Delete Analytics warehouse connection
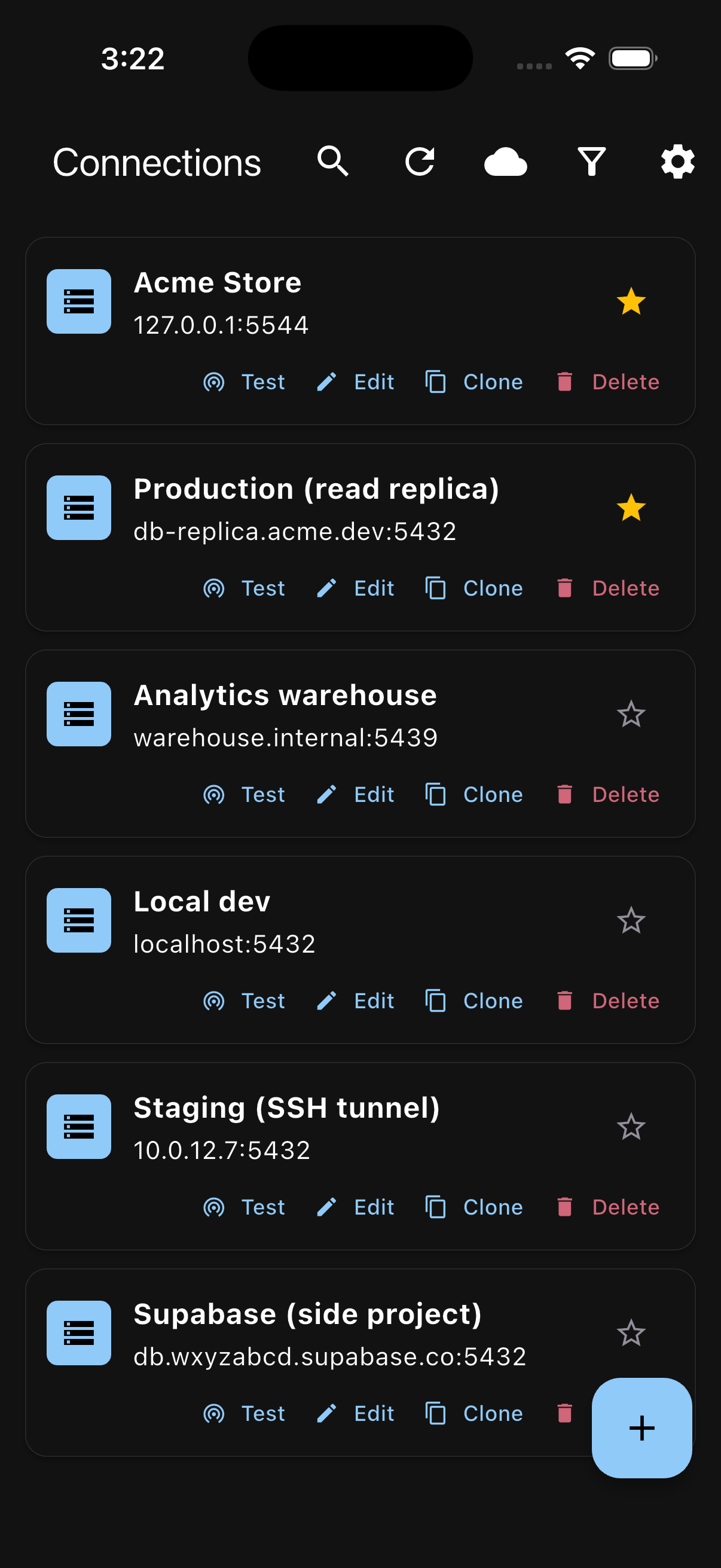Image resolution: width=721 pixels, height=1568 pixels. point(608,795)
